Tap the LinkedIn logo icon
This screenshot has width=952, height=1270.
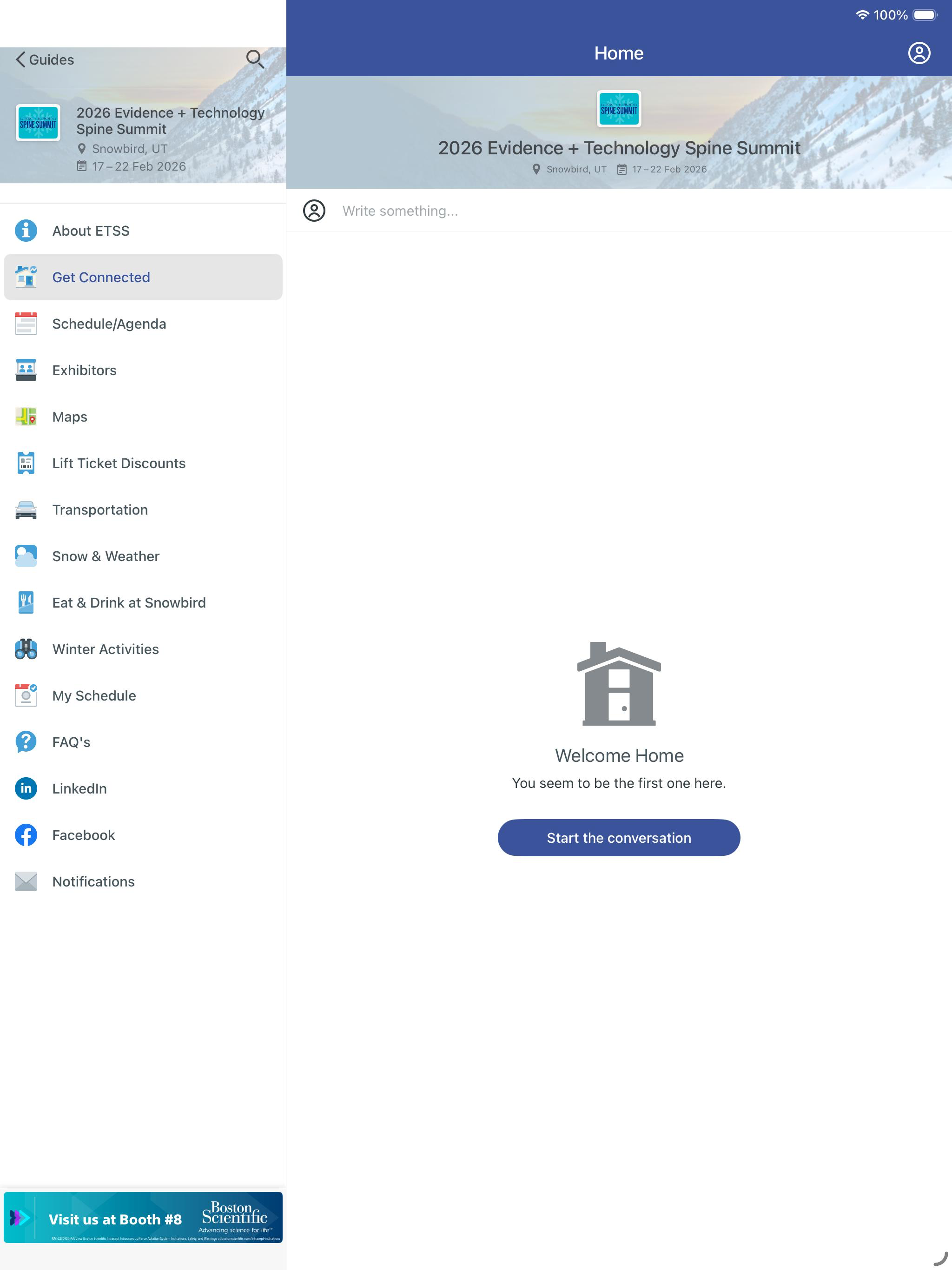(x=26, y=789)
